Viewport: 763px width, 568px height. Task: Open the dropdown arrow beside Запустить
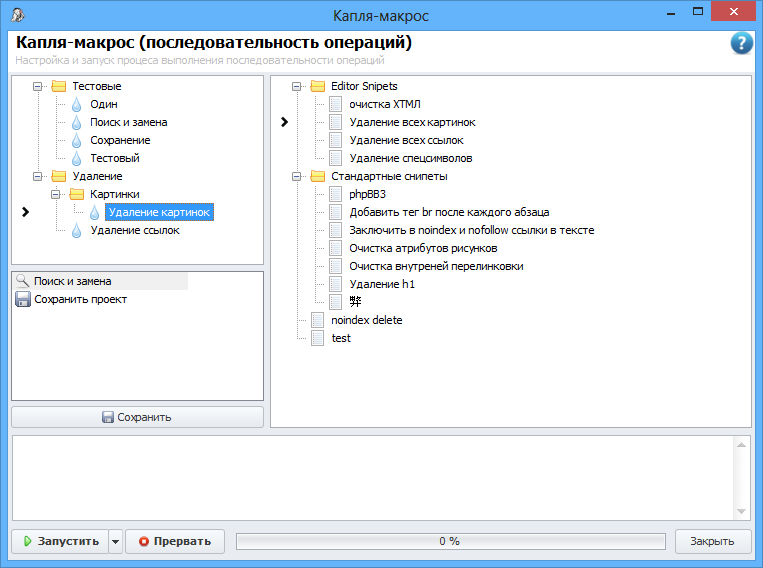click(116, 541)
